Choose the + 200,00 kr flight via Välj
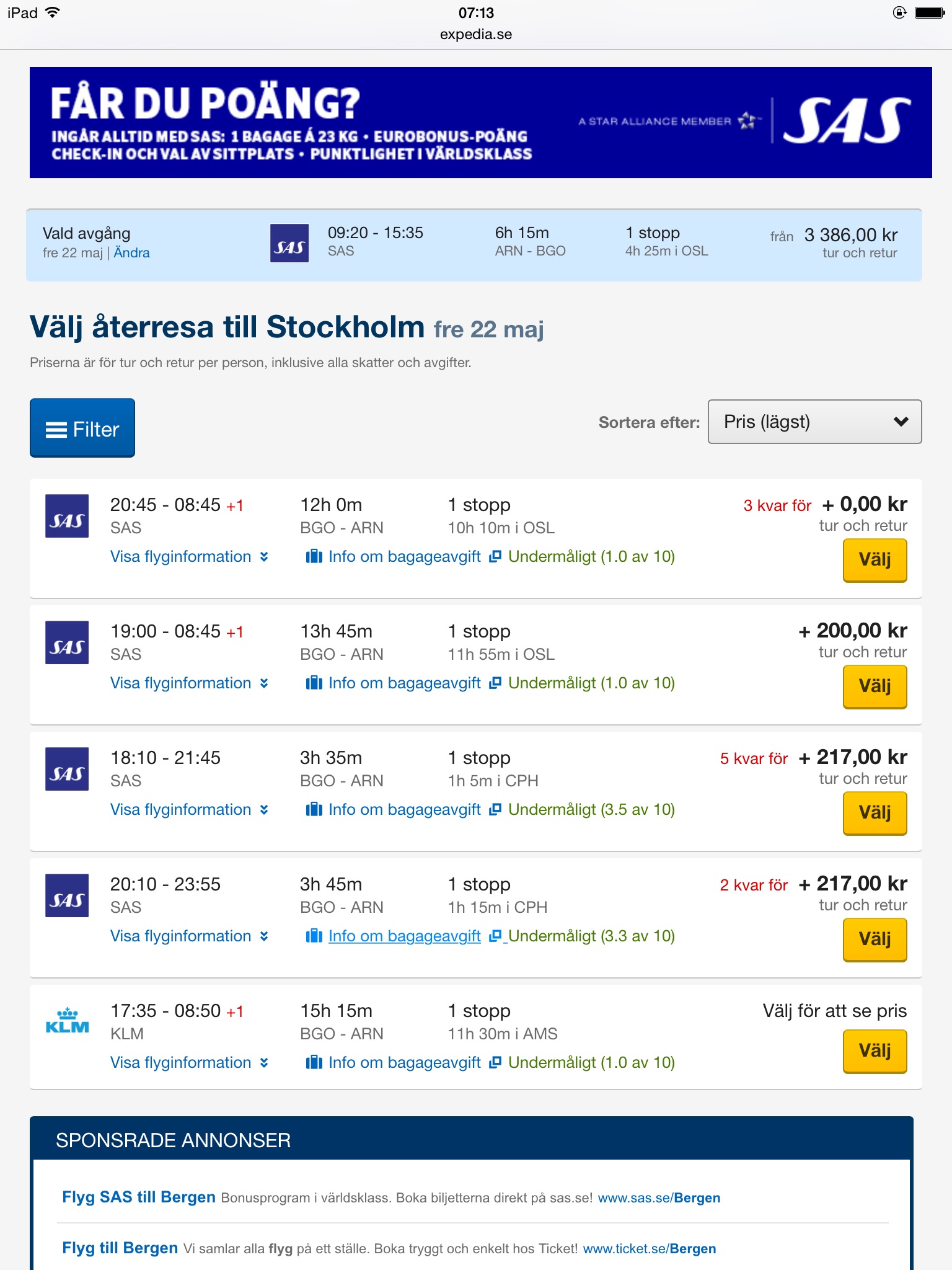Screen dimensions: 952x1270 coord(875,686)
